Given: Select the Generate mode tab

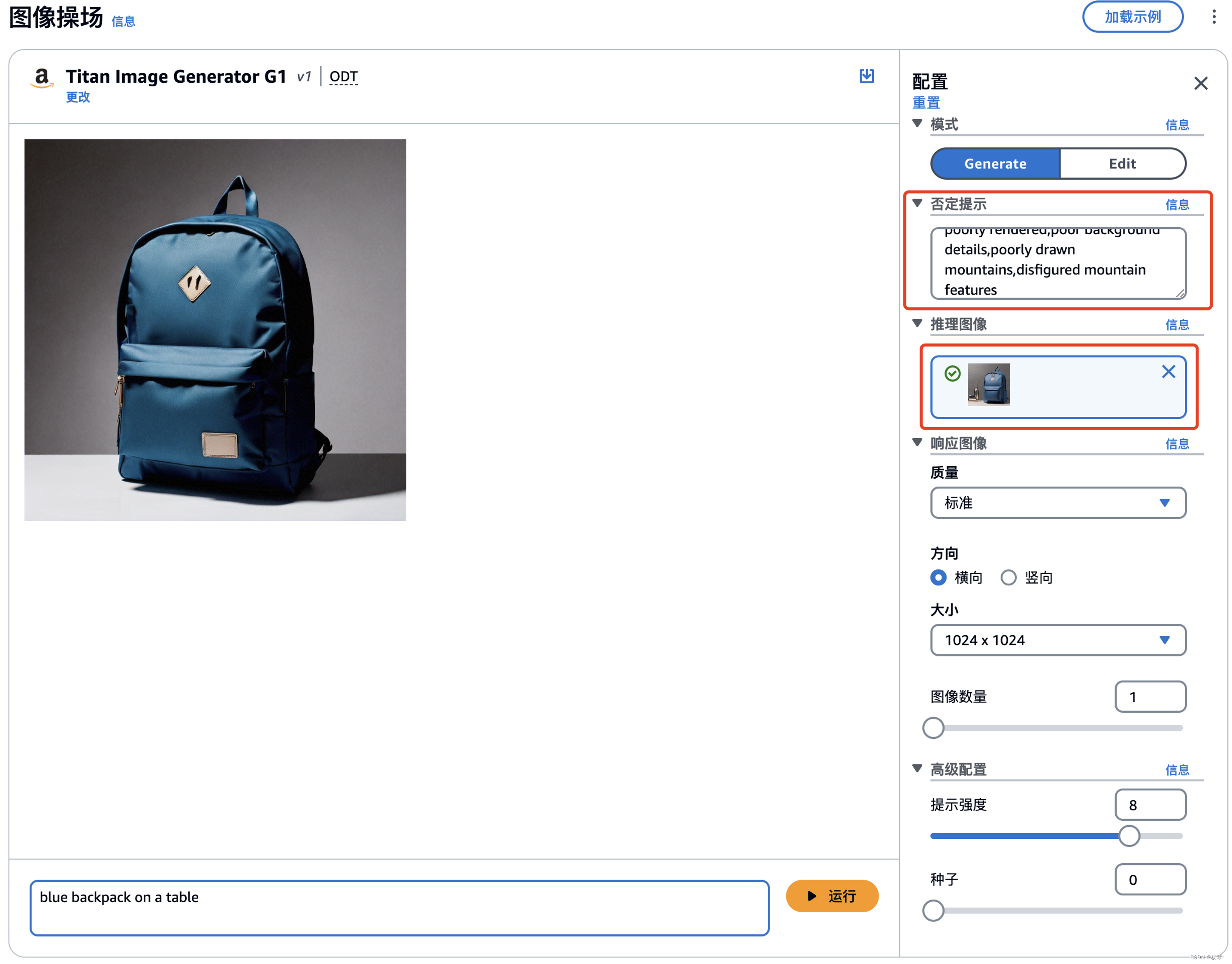Looking at the screenshot, I should coord(995,164).
